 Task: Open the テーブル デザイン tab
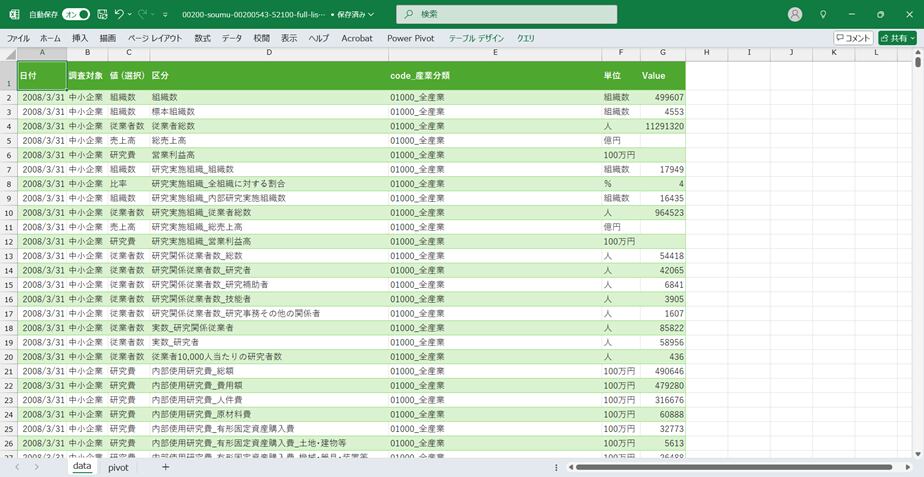click(477, 38)
